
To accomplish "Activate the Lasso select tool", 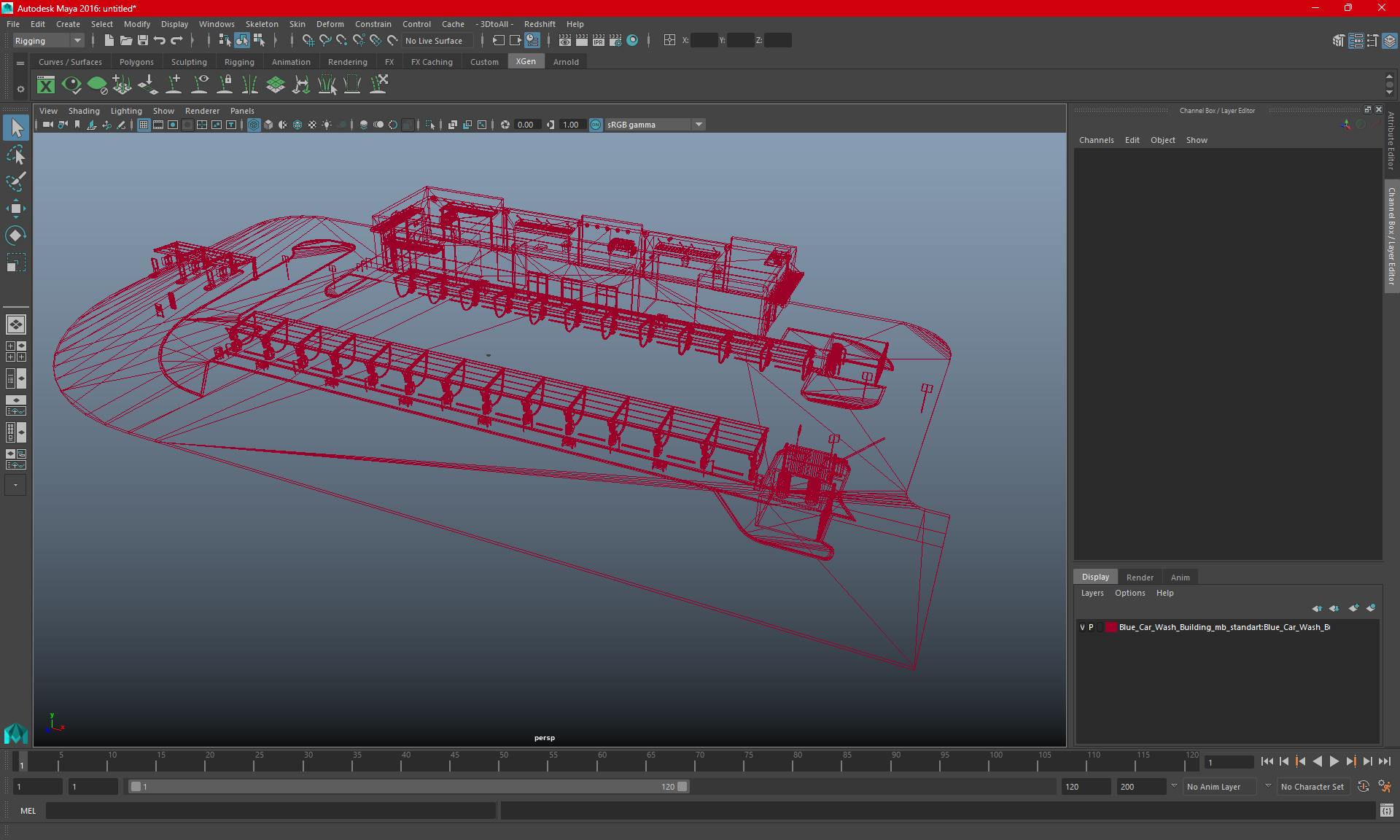I will [x=15, y=155].
